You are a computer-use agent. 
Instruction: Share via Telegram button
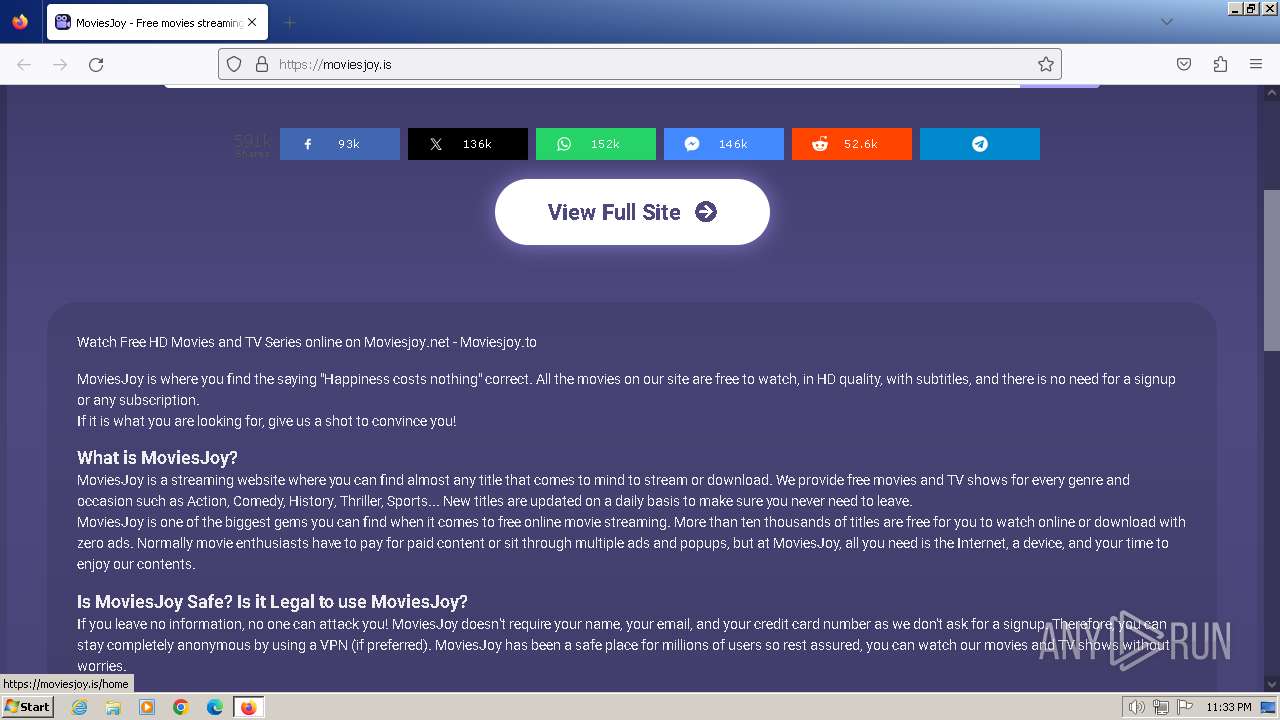(x=980, y=144)
